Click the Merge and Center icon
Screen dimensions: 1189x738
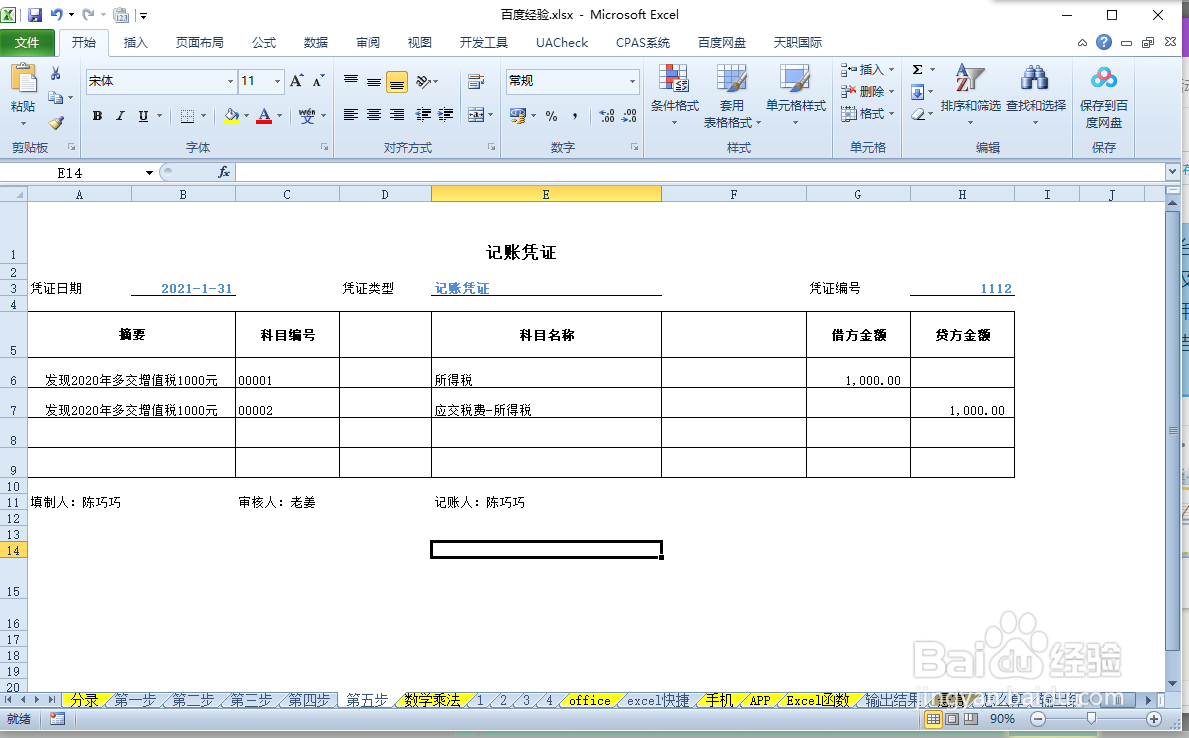476,115
